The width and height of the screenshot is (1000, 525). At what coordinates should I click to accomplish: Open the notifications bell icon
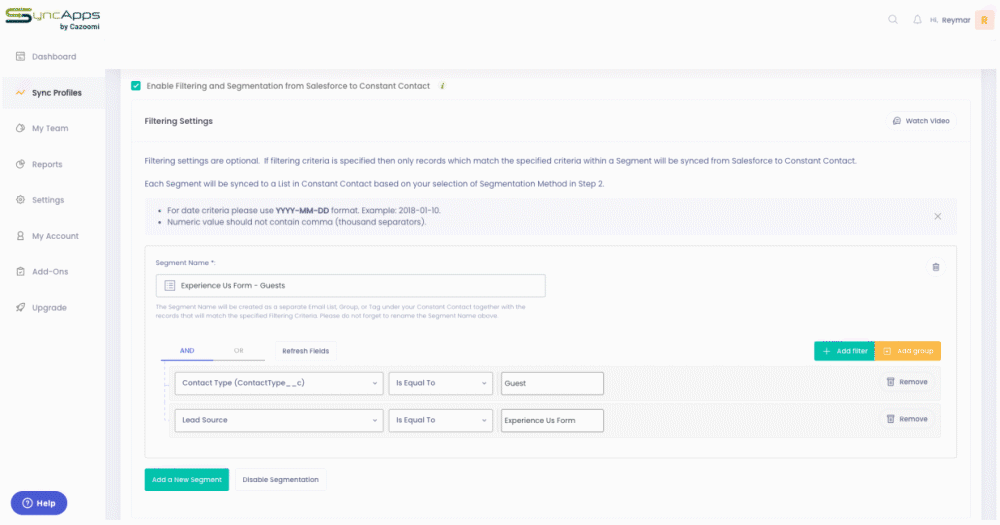coord(917,20)
